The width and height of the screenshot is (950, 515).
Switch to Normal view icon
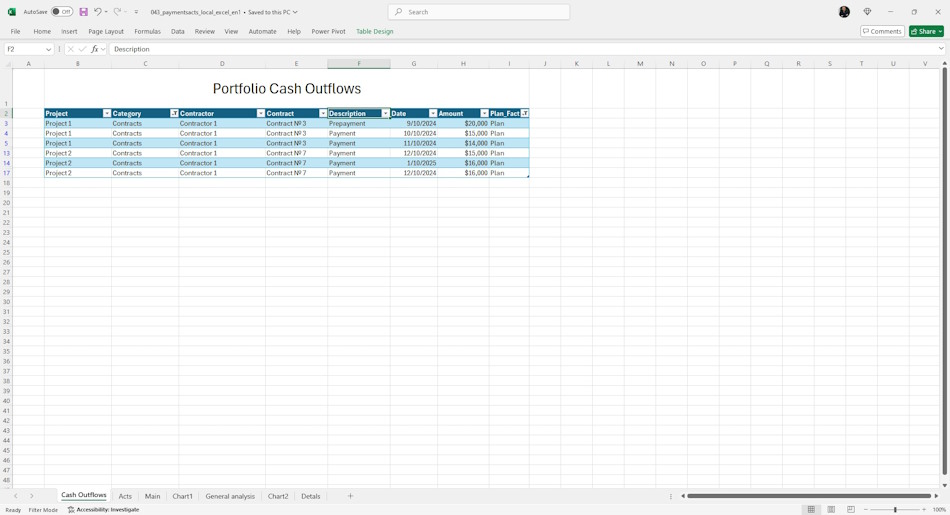811,510
